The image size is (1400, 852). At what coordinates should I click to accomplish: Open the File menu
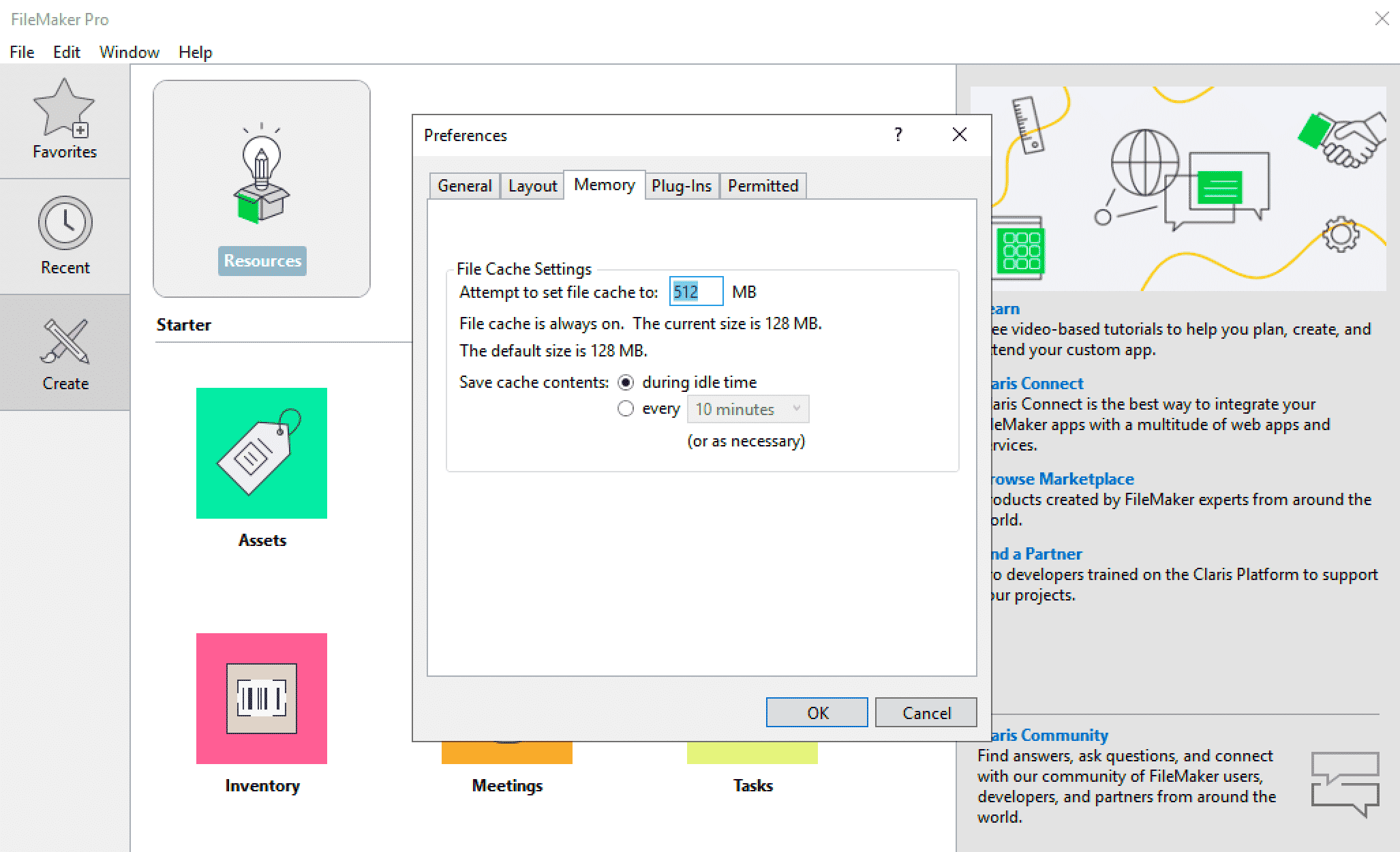point(22,52)
